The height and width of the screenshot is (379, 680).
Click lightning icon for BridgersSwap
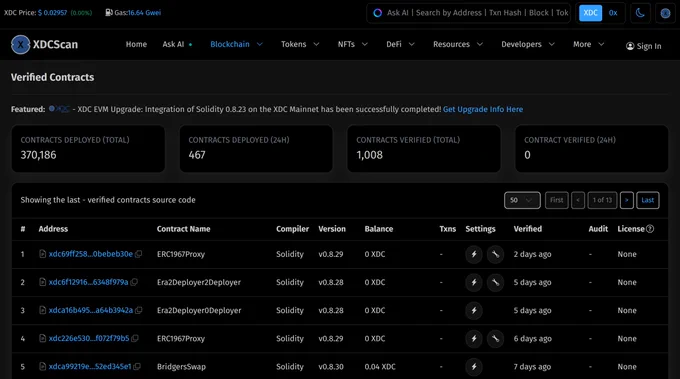point(474,367)
